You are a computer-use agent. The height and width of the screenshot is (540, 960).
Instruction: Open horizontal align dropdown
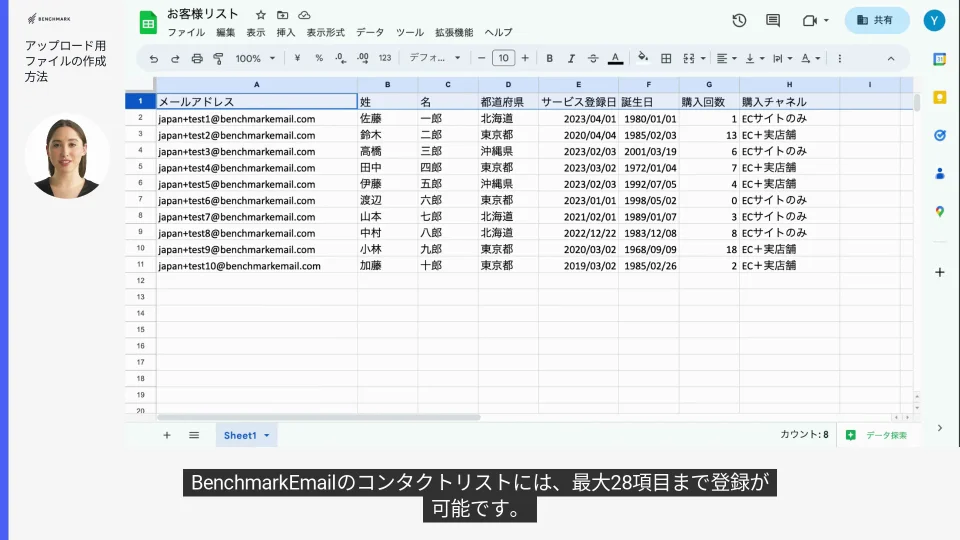726,58
